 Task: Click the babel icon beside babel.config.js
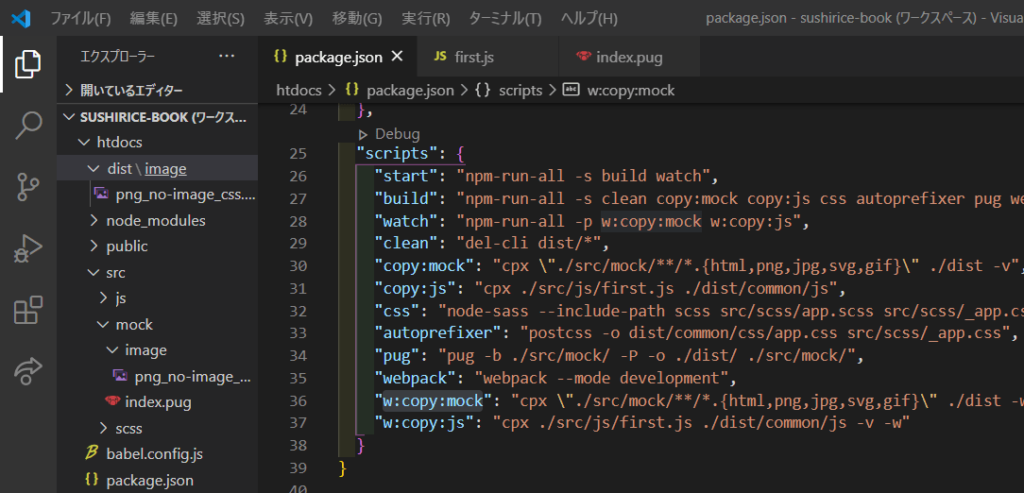91,454
